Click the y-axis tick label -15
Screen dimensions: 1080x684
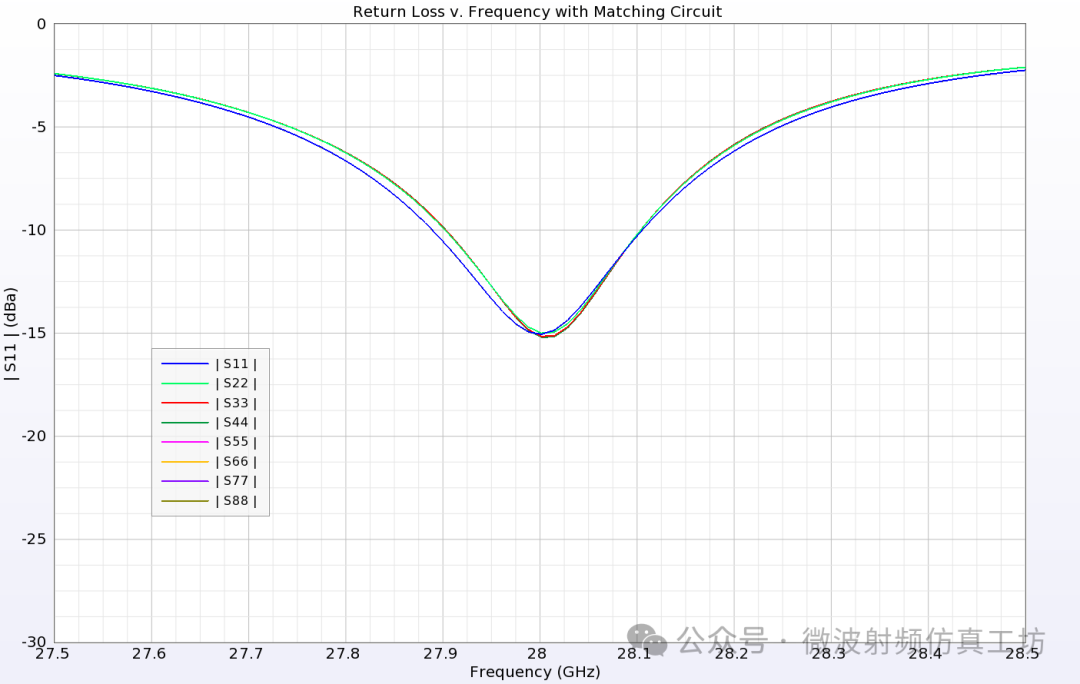pyautogui.click(x=34, y=333)
